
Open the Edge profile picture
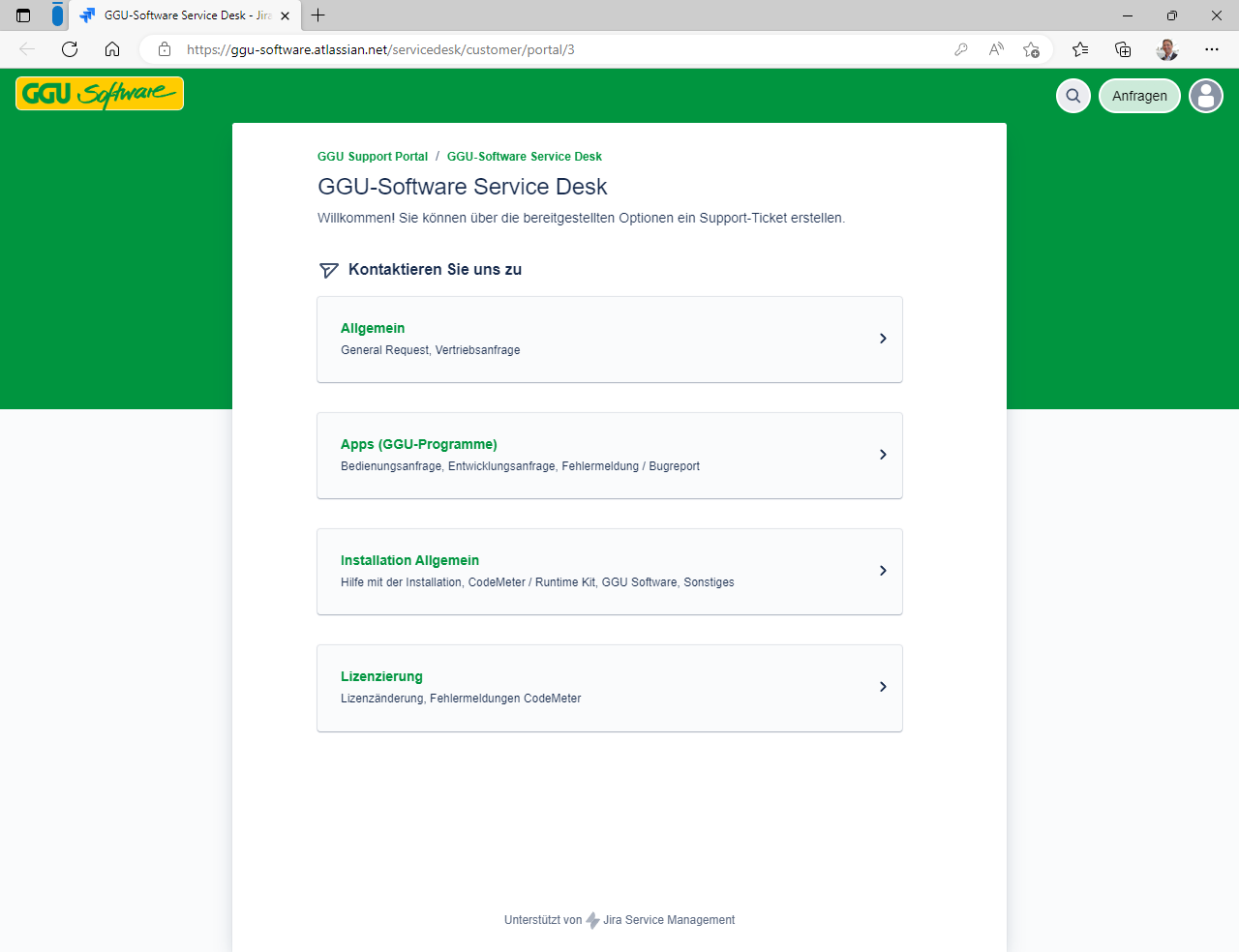tap(1167, 49)
